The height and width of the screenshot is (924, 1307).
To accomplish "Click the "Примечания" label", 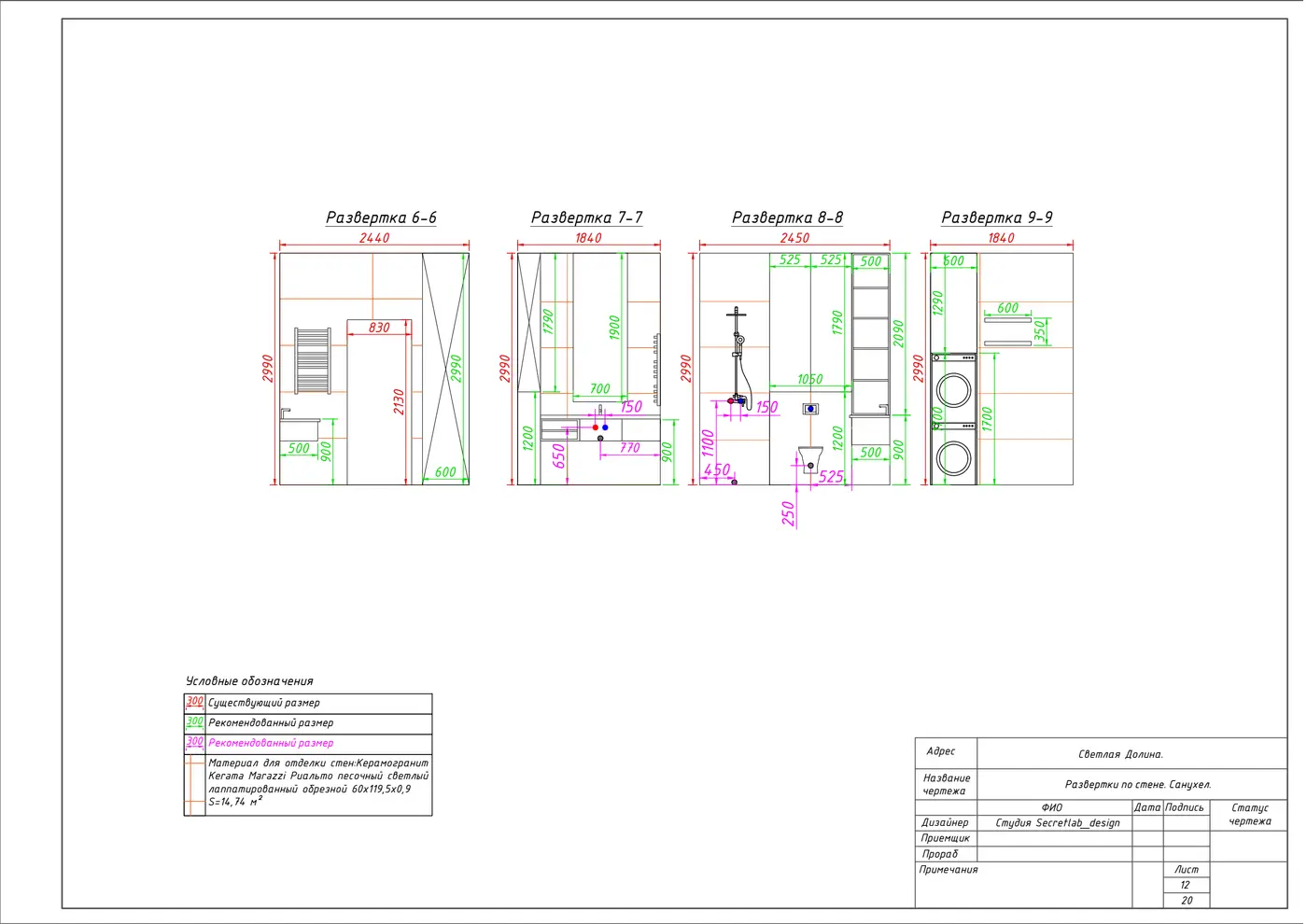I will click(x=949, y=870).
